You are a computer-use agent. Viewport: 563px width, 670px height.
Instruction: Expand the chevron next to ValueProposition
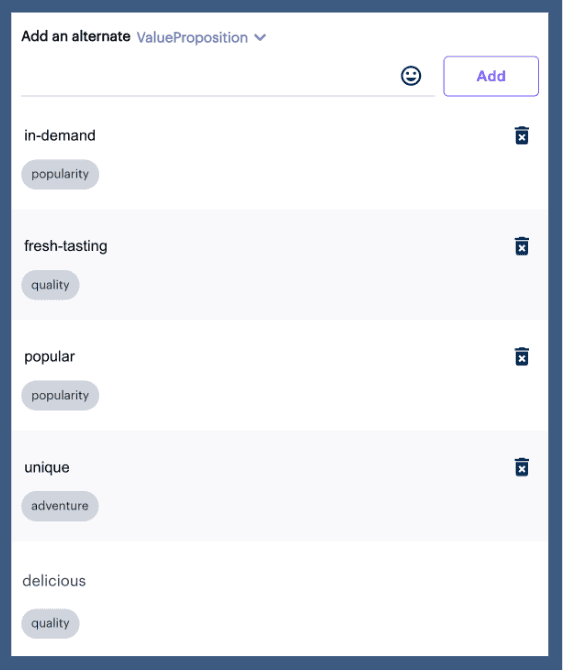click(260, 38)
